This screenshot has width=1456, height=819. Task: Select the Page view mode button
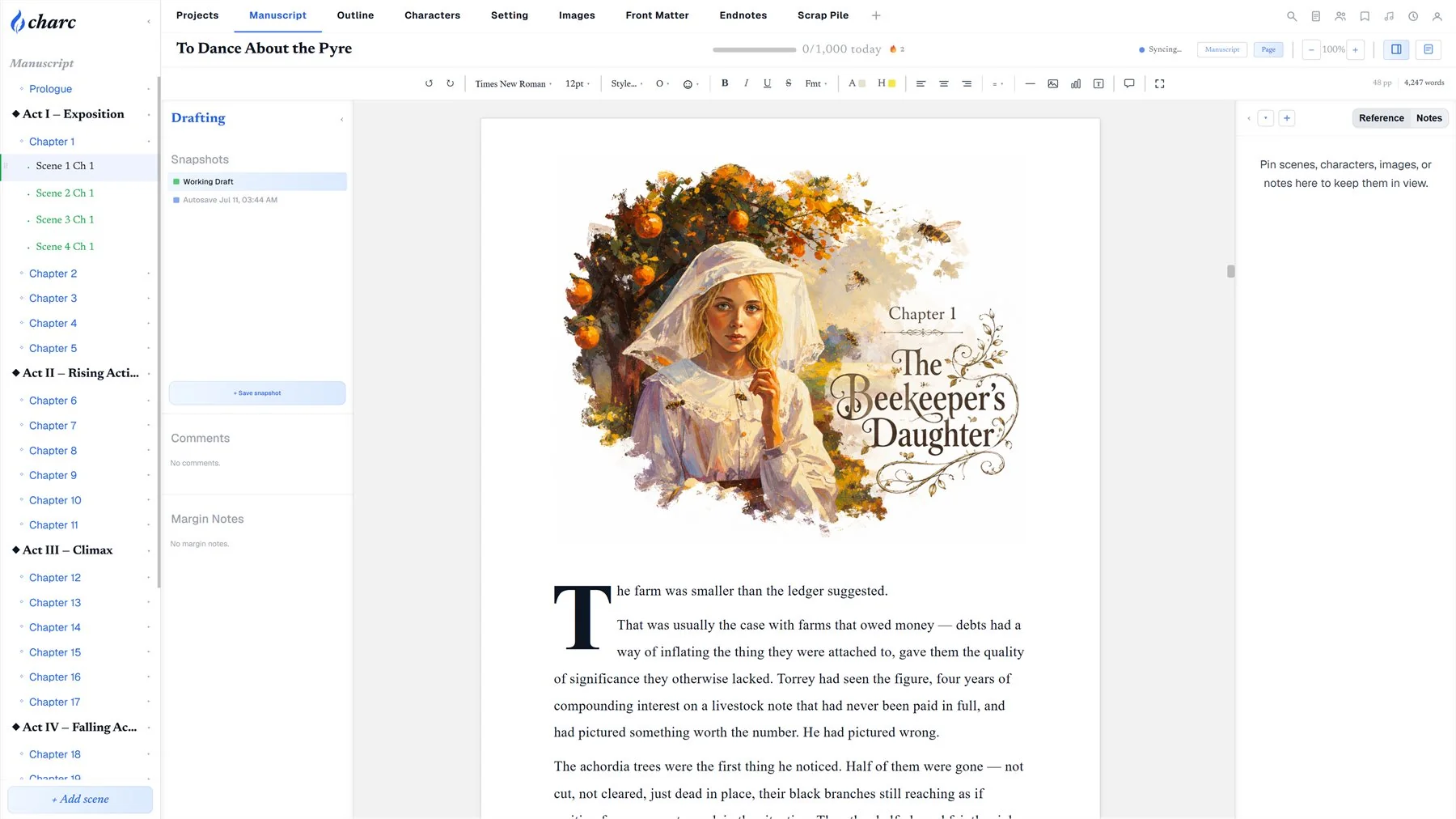pos(1268,49)
